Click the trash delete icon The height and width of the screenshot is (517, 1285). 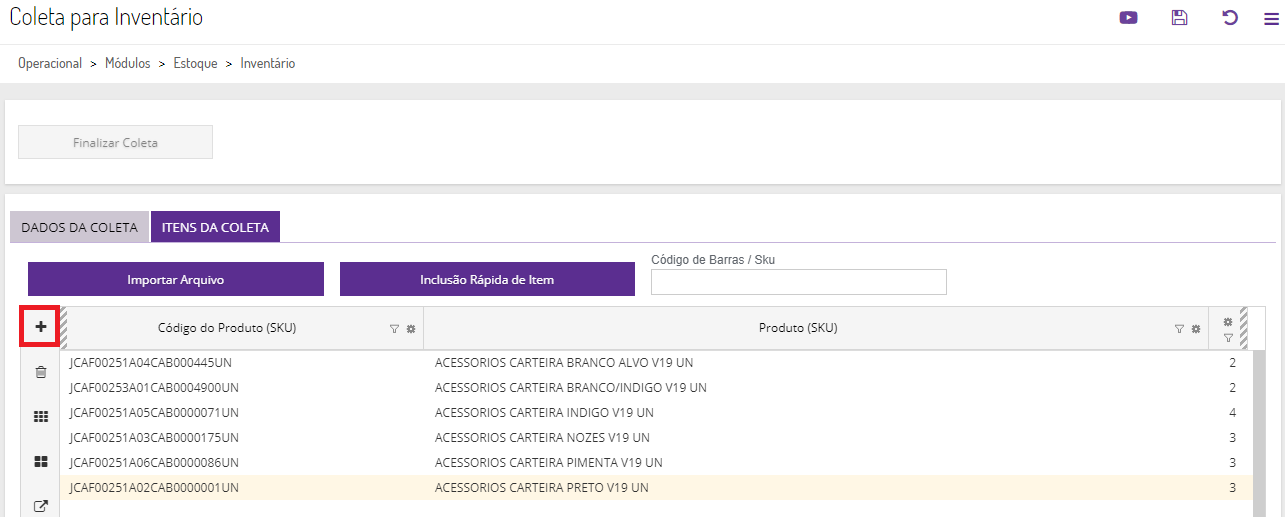pos(41,372)
